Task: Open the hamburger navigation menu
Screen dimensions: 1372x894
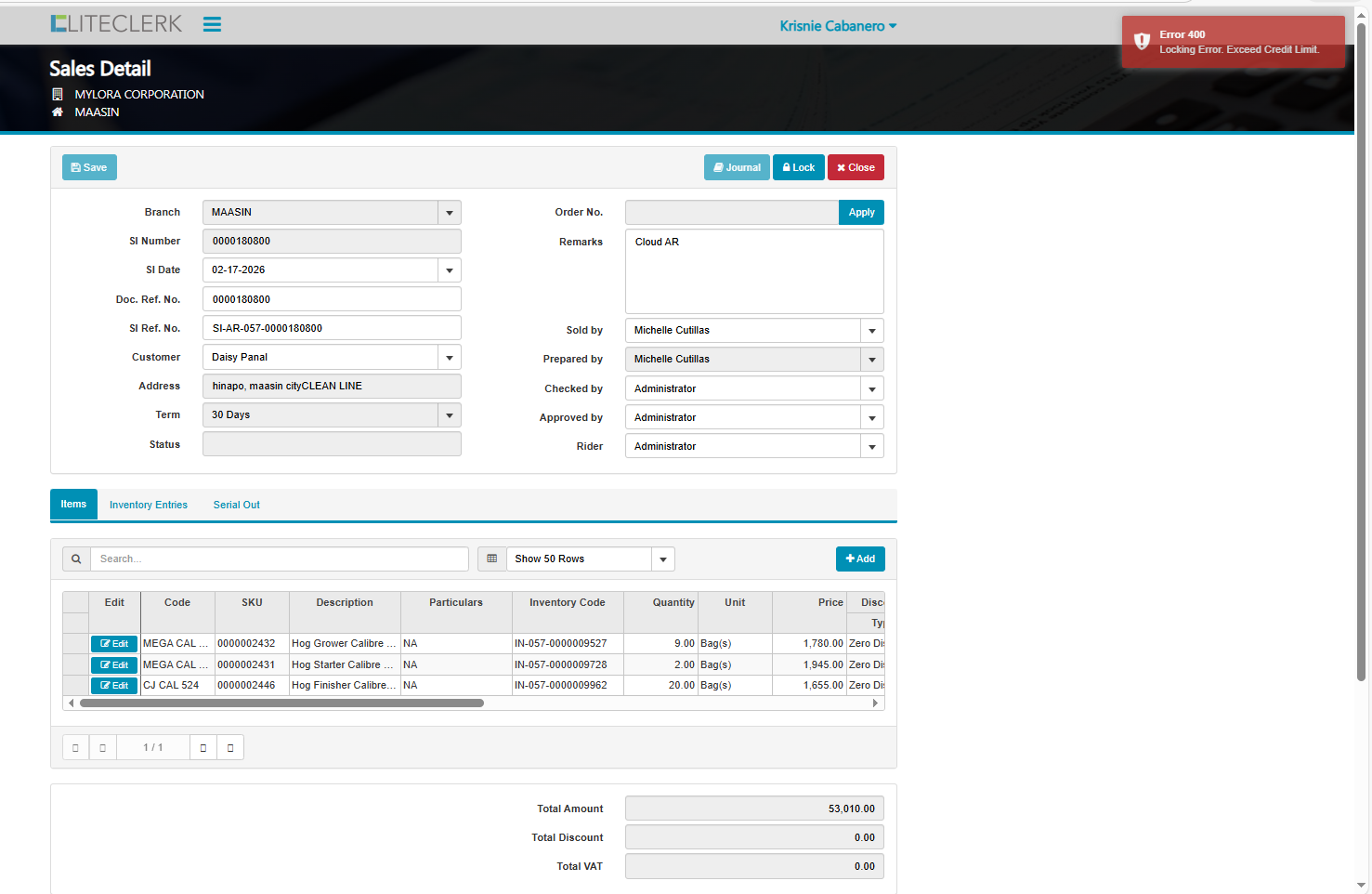Action: [212, 25]
